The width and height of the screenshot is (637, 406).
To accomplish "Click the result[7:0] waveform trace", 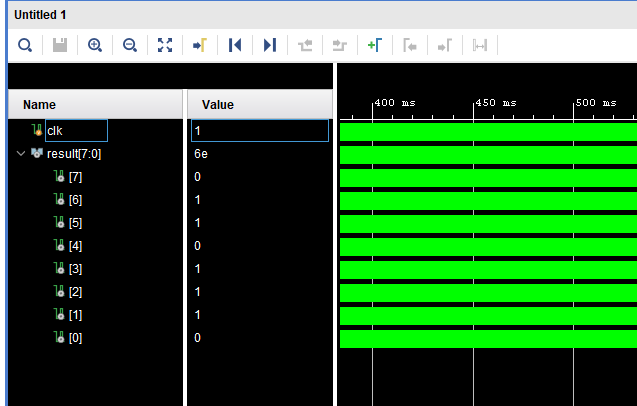I will (488, 155).
